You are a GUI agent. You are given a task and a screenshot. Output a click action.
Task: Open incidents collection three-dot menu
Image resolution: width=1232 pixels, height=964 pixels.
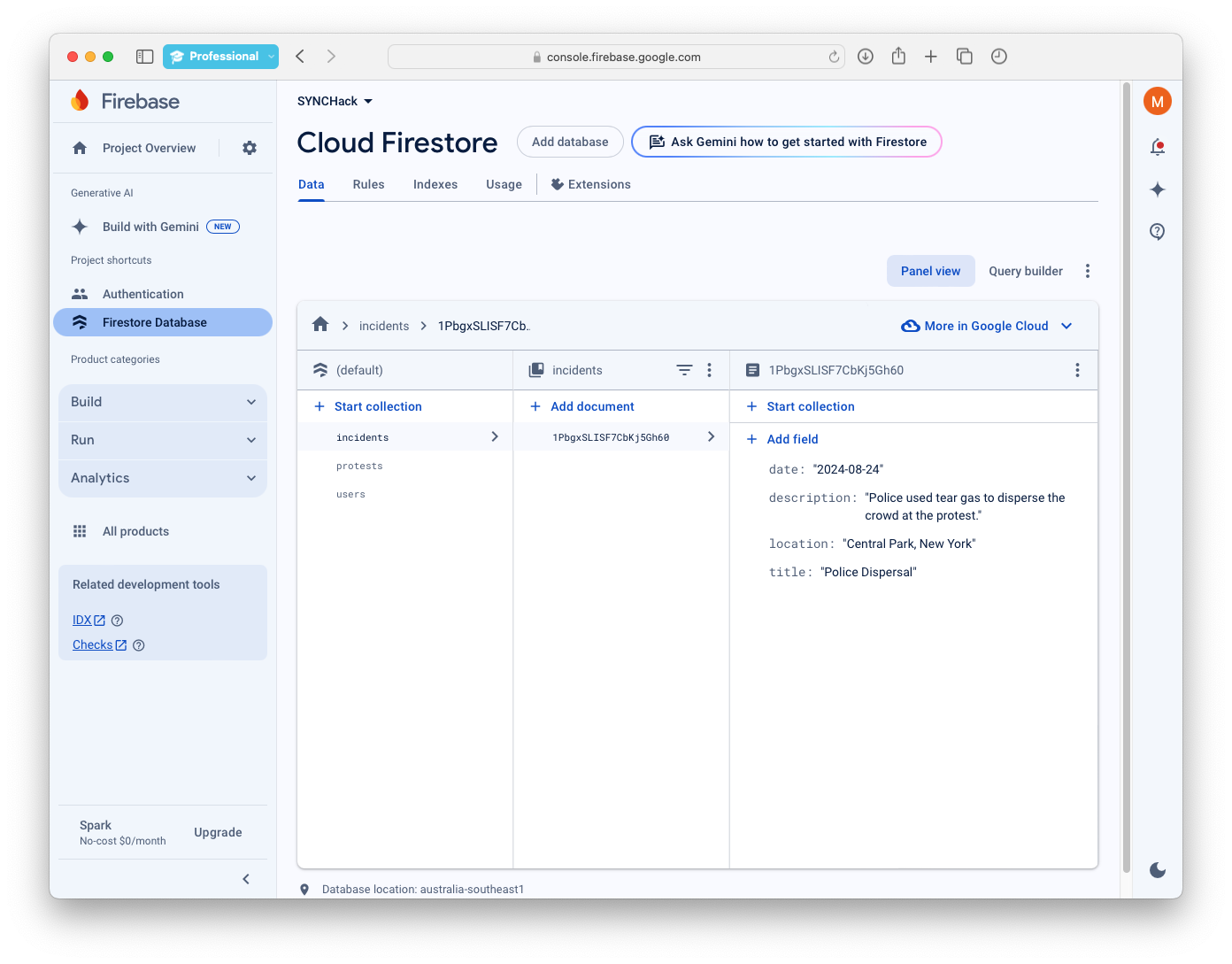tap(709, 370)
